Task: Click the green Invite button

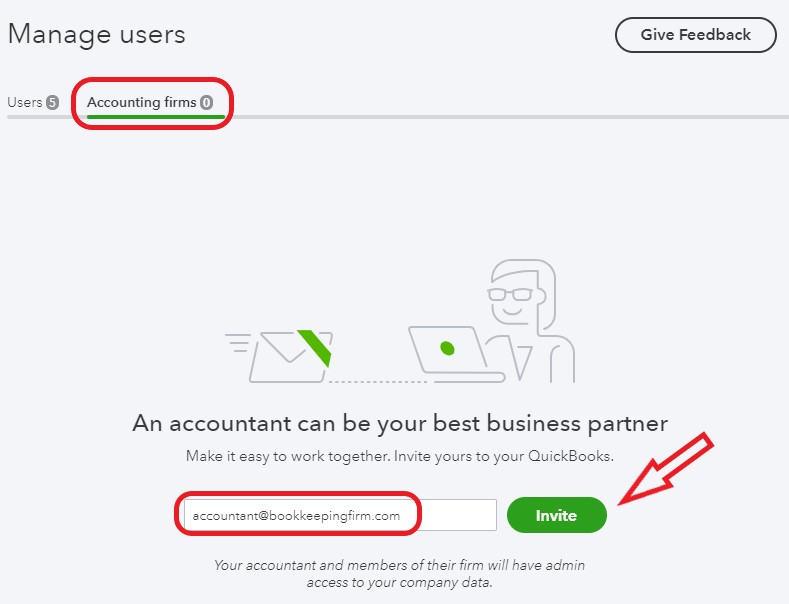Action: click(x=557, y=515)
